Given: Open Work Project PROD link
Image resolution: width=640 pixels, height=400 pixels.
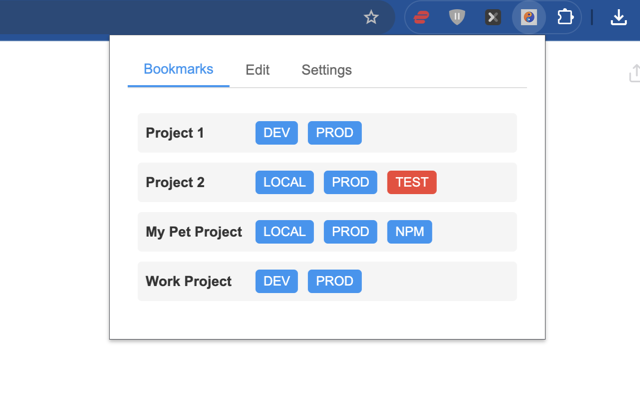Looking at the screenshot, I should pos(335,281).
